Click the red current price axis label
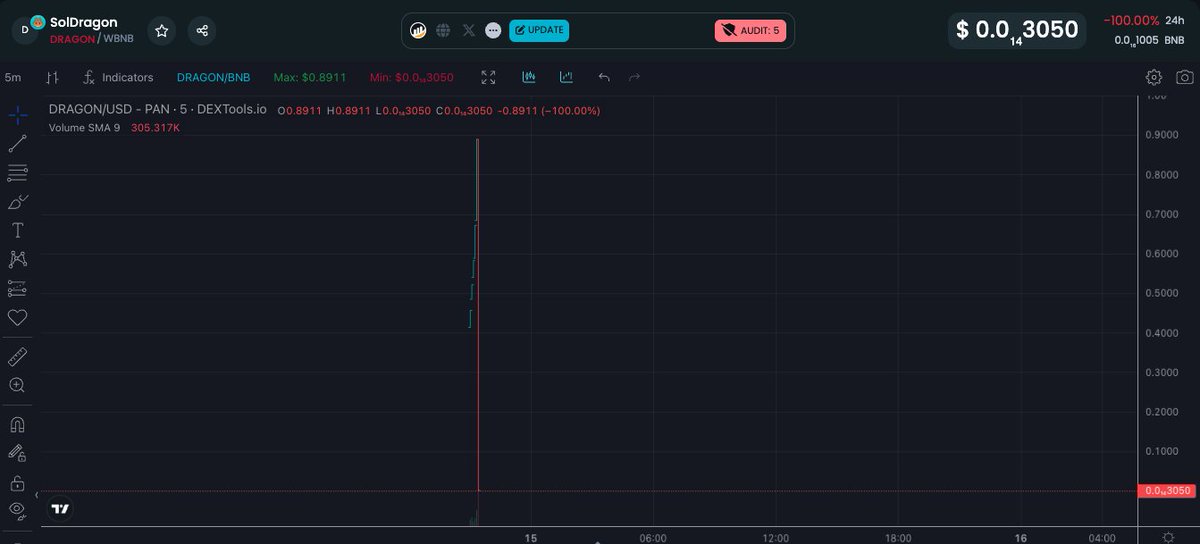The image size is (1200, 544). point(1166,490)
